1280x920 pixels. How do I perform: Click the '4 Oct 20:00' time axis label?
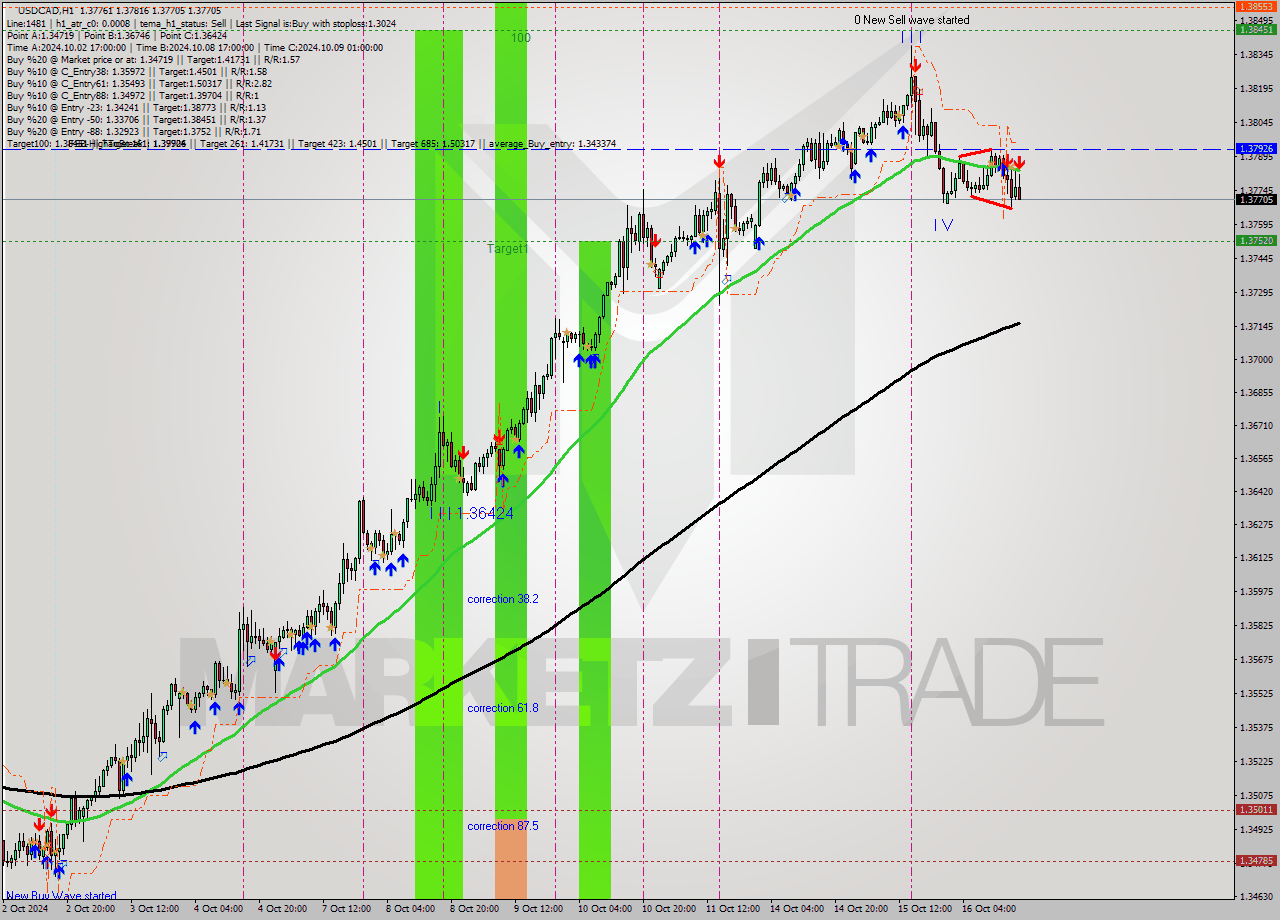[283, 909]
